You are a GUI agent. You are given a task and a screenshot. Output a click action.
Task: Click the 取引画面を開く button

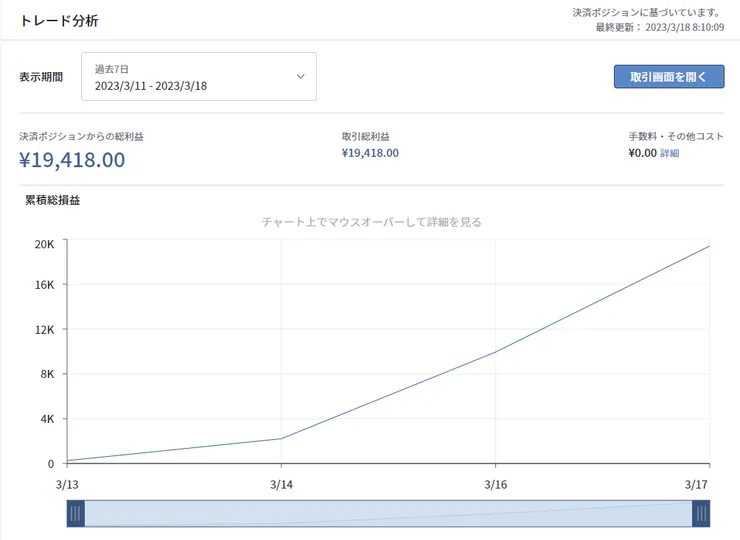coord(669,76)
